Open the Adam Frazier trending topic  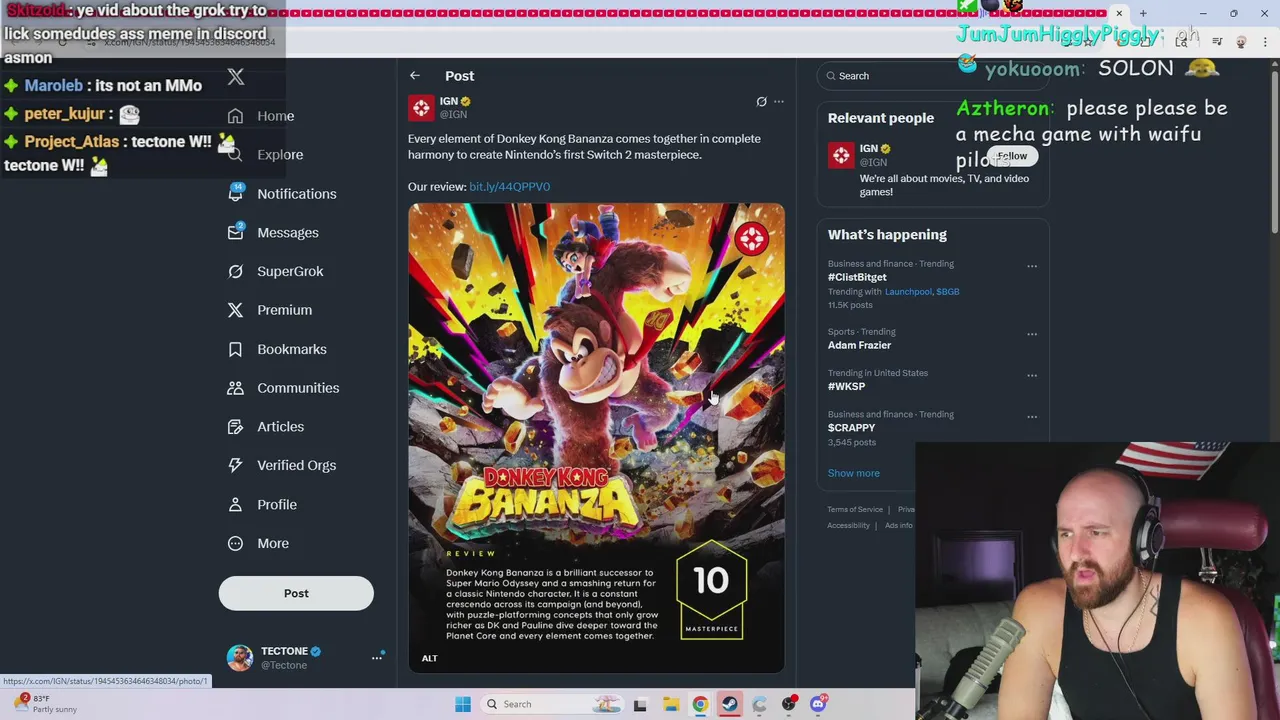click(x=859, y=345)
